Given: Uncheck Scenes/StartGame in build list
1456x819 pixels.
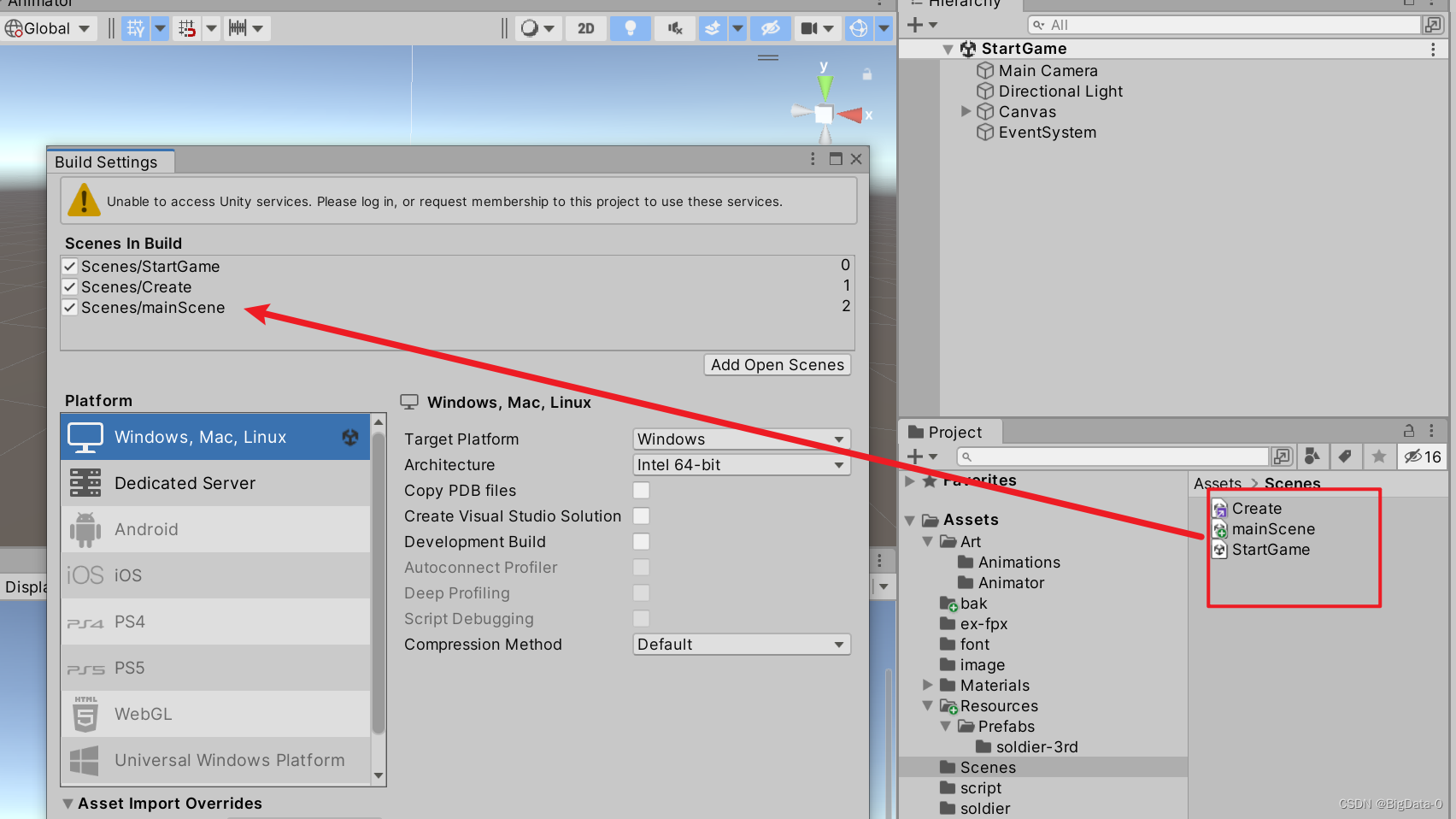Looking at the screenshot, I should 70,267.
